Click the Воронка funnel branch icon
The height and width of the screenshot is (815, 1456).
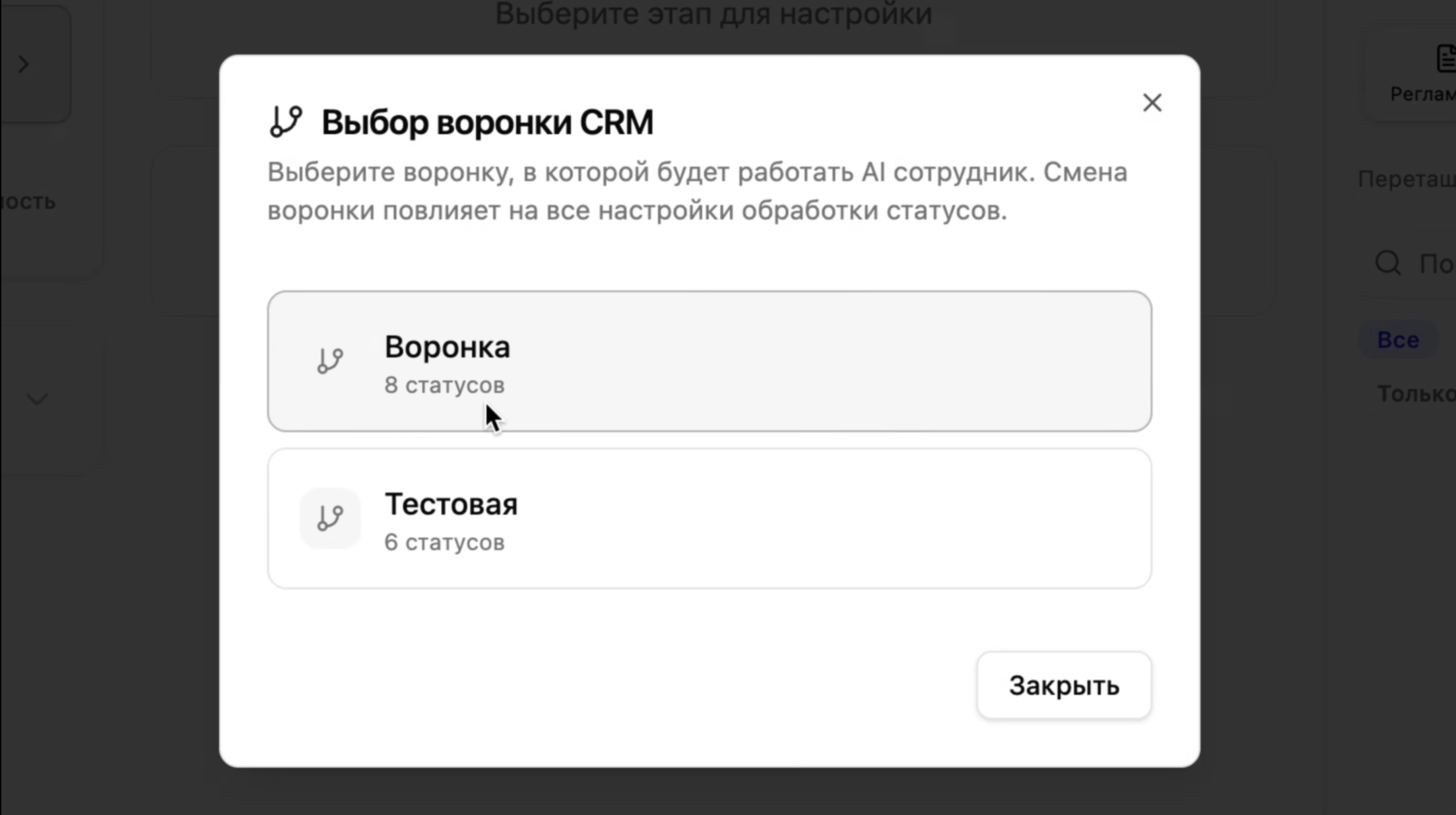[330, 361]
